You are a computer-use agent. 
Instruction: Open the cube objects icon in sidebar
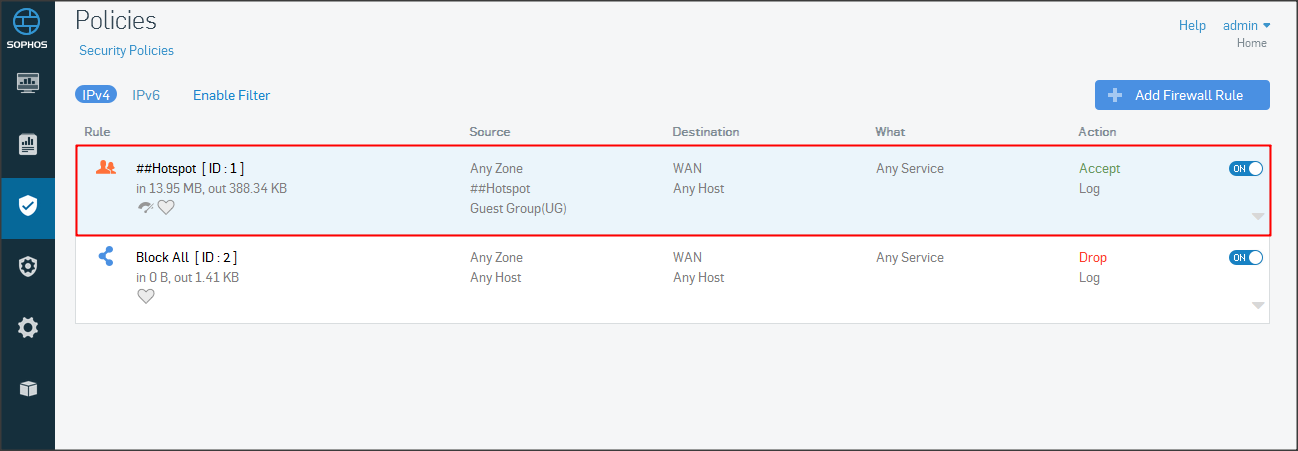(28, 389)
